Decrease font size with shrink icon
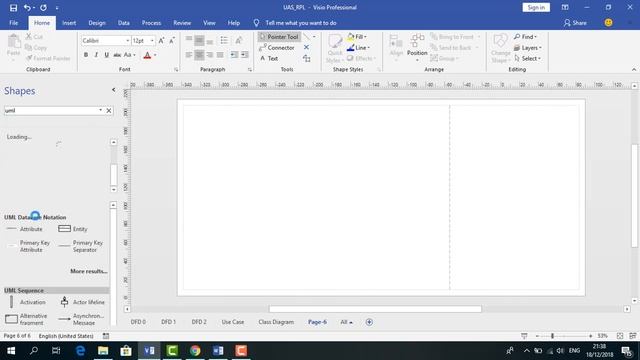Viewport: 640px width, 360px height. tap(172, 40)
